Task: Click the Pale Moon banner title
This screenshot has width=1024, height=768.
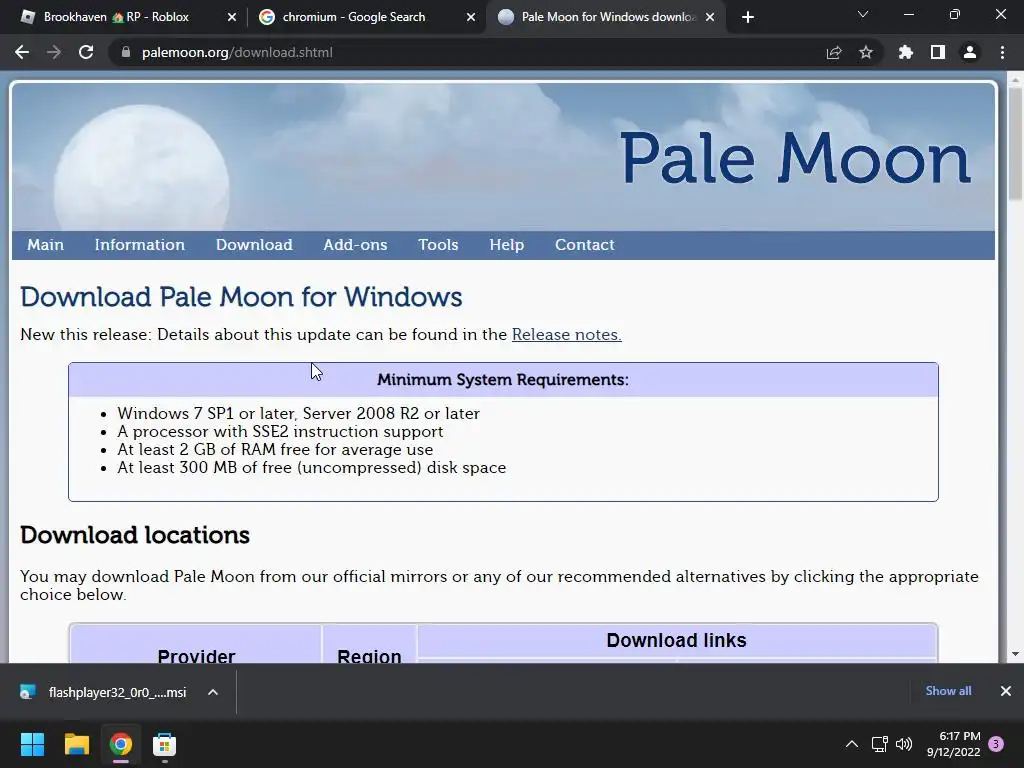Action: (x=795, y=157)
